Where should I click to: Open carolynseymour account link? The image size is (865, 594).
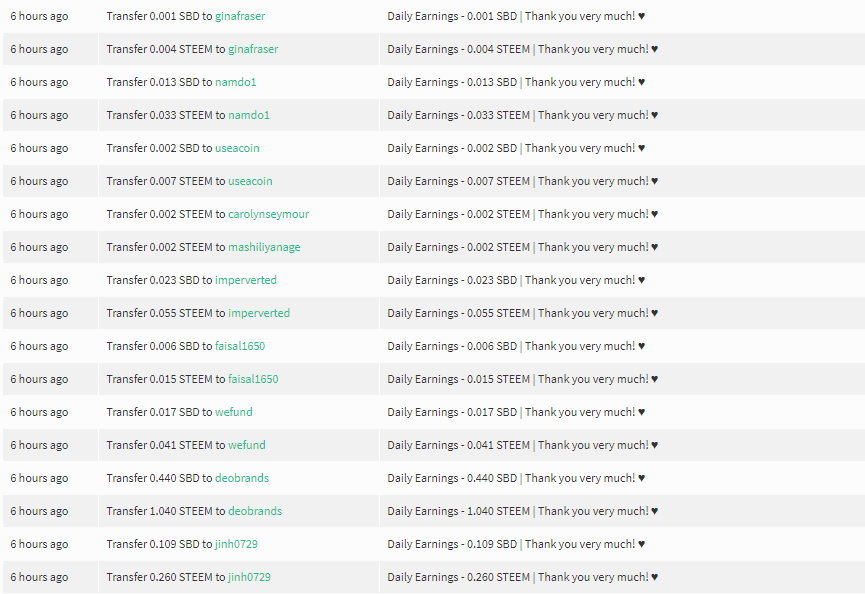(269, 215)
